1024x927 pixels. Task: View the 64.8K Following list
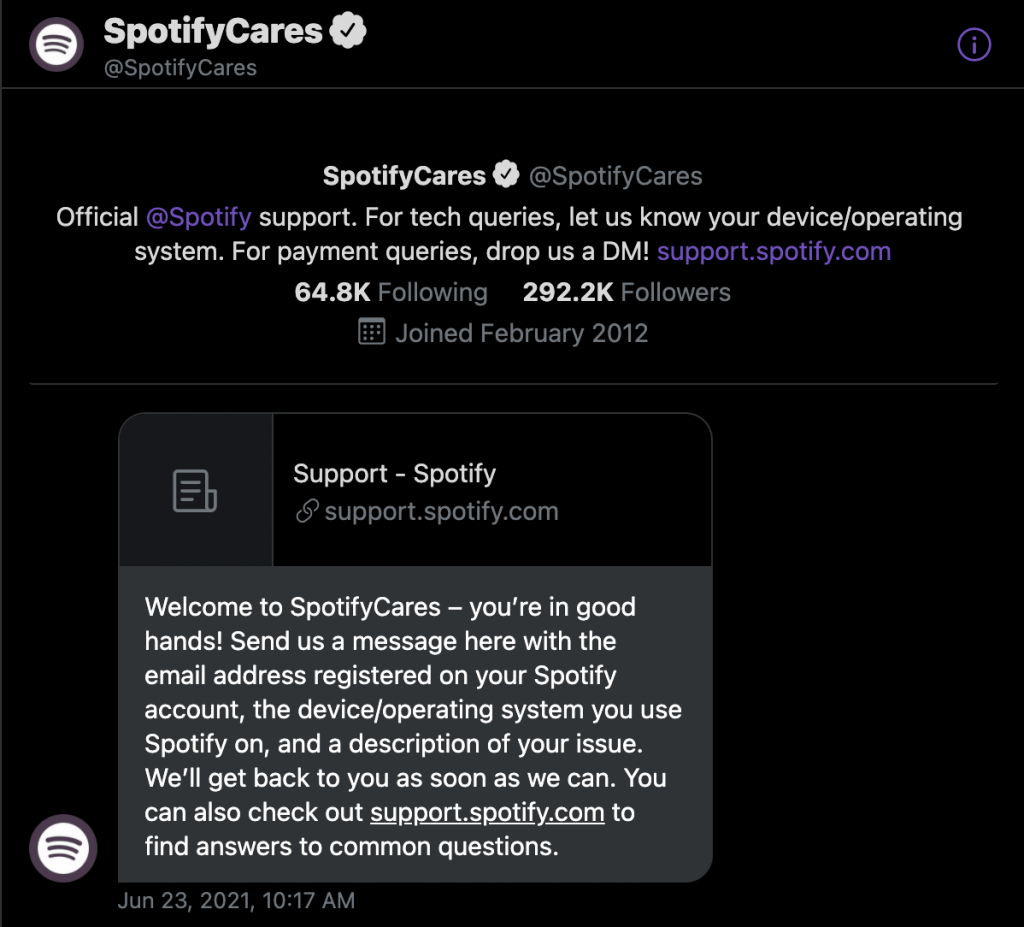pyautogui.click(x=391, y=292)
